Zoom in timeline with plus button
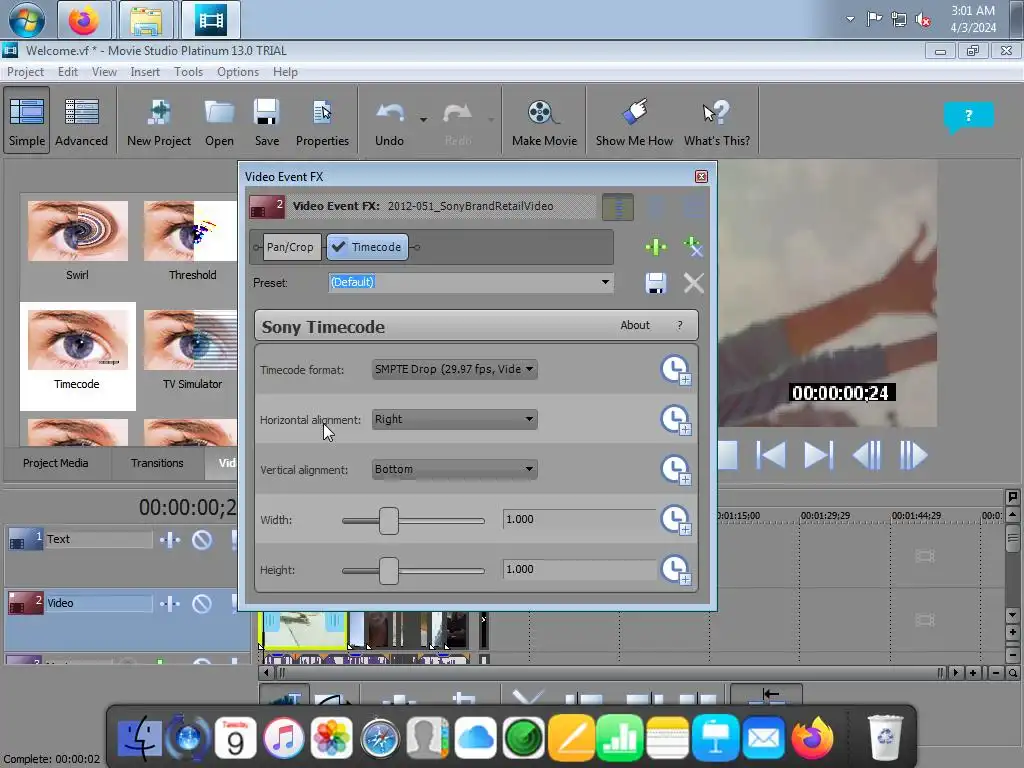The height and width of the screenshot is (768, 1024). 973,673
